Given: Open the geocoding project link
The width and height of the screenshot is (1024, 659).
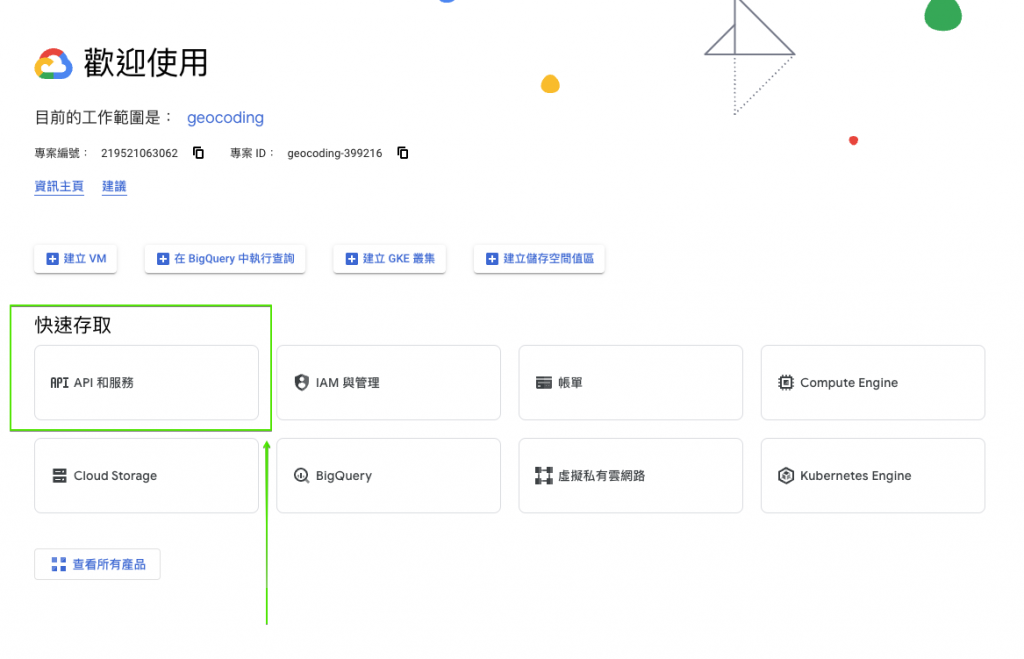Looking at the screenshot, I should click(x=225, y=118).
